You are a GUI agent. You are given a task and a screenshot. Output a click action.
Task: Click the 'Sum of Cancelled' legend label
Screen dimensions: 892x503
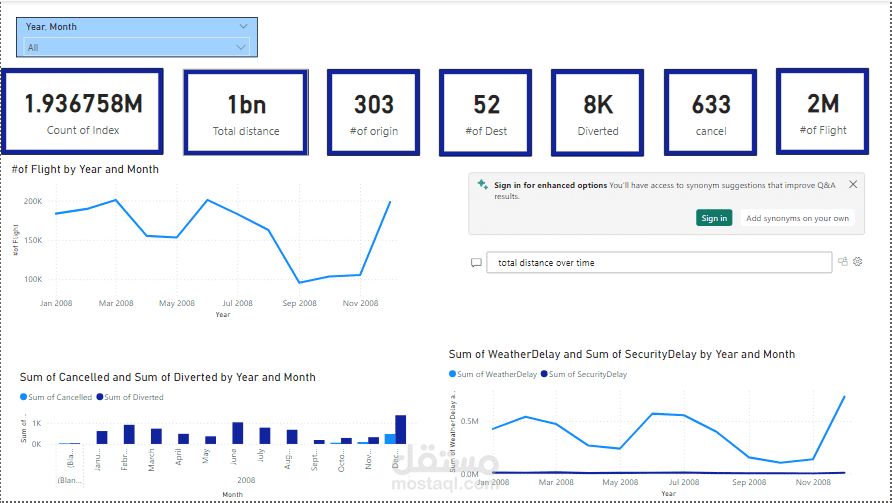60,397
